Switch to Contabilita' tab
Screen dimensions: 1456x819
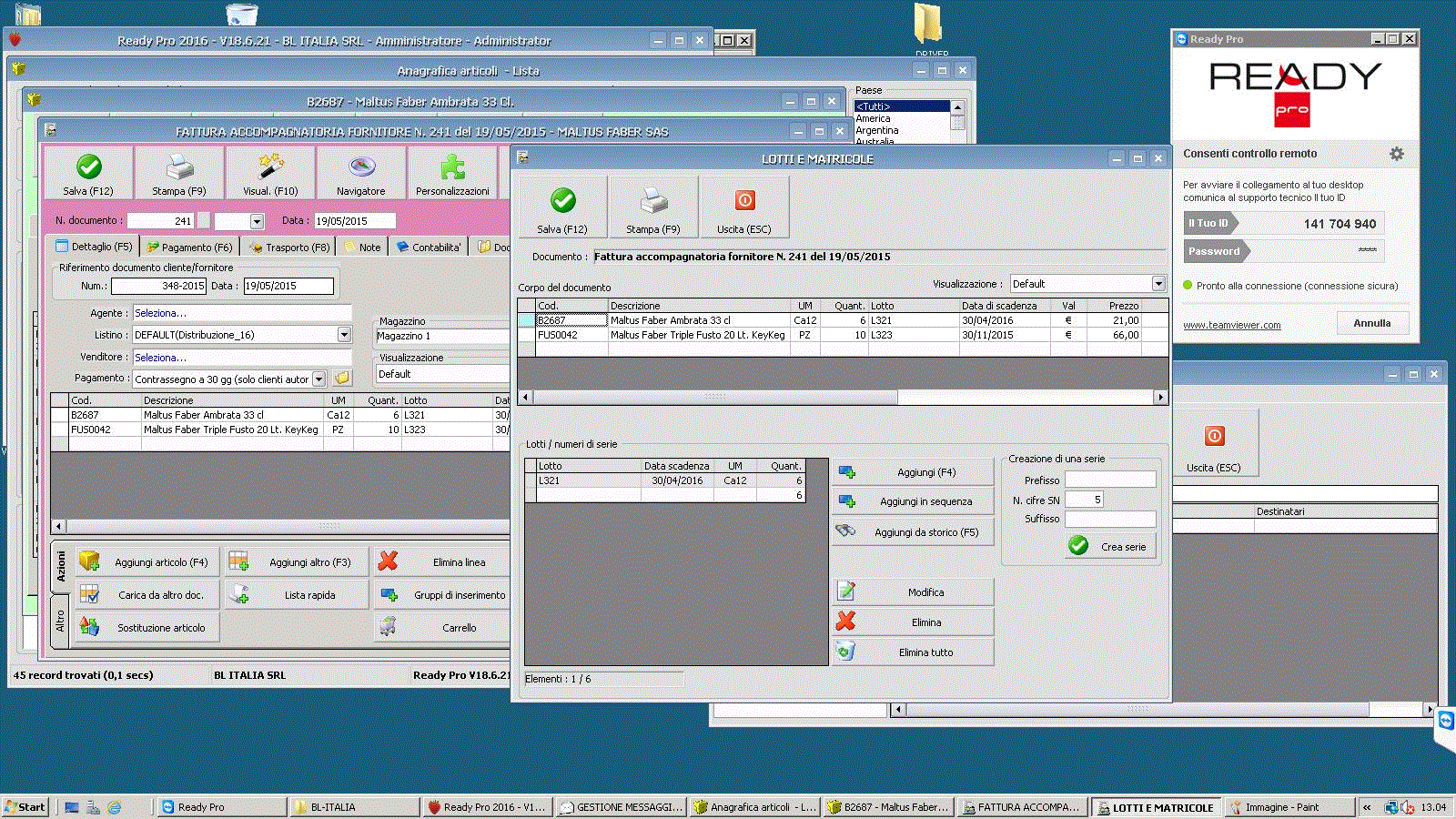pos(428,247)
